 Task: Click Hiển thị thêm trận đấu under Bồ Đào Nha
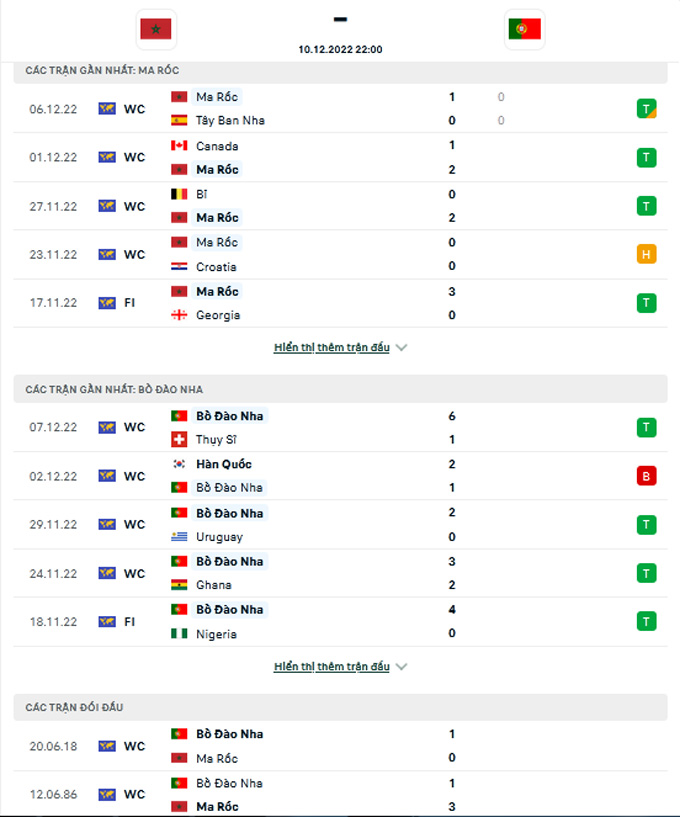click(331, 666)
